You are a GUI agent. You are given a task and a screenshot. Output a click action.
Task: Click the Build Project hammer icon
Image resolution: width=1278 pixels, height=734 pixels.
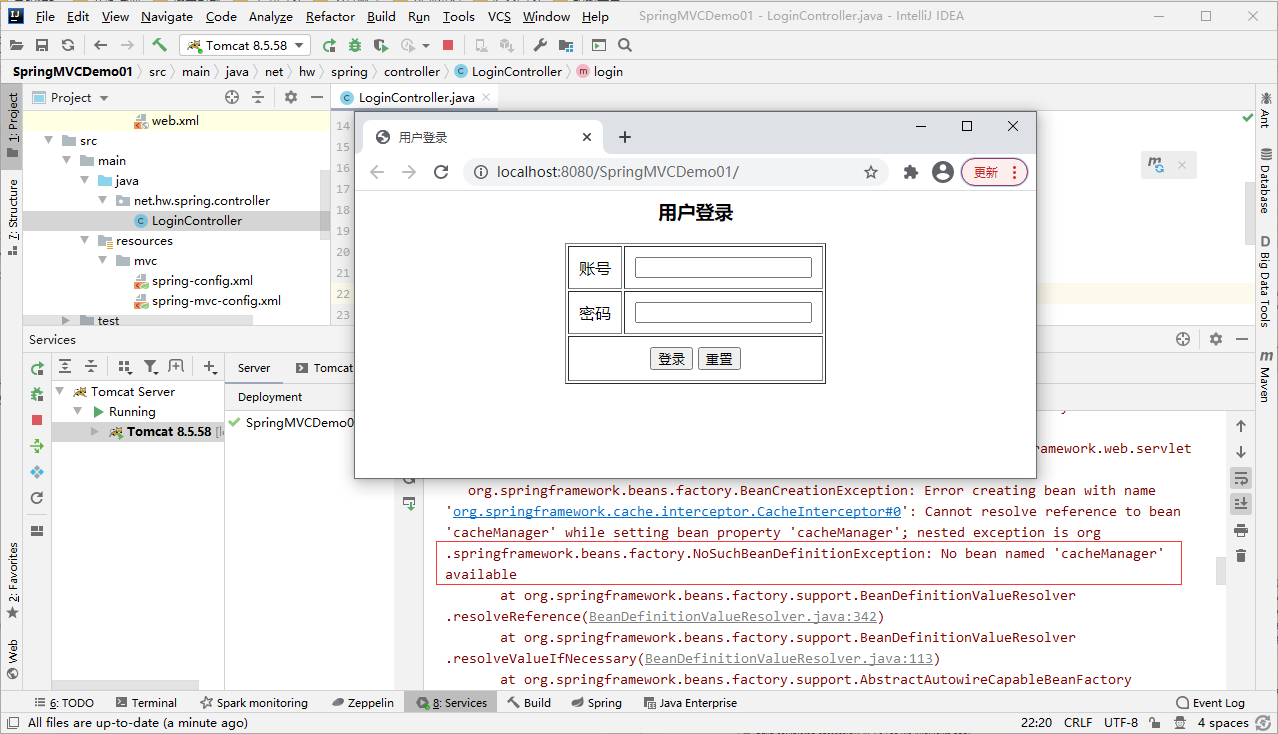160,45
